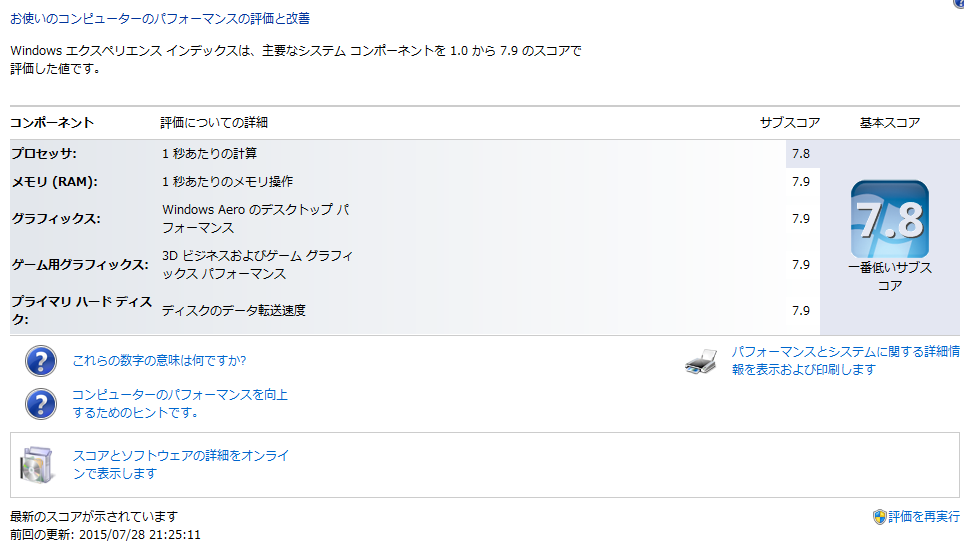Click the question mark icon beside the performance improvement hints
The height and width of the screenshot is (546, 964).
click(x=40, y=403)
